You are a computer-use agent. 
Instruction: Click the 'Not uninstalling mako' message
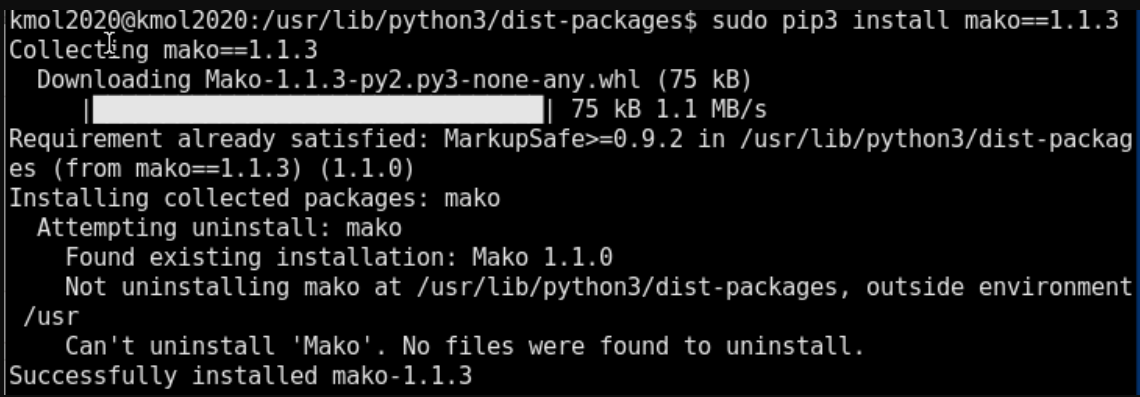pyautogui.click(x=212, y=287)
